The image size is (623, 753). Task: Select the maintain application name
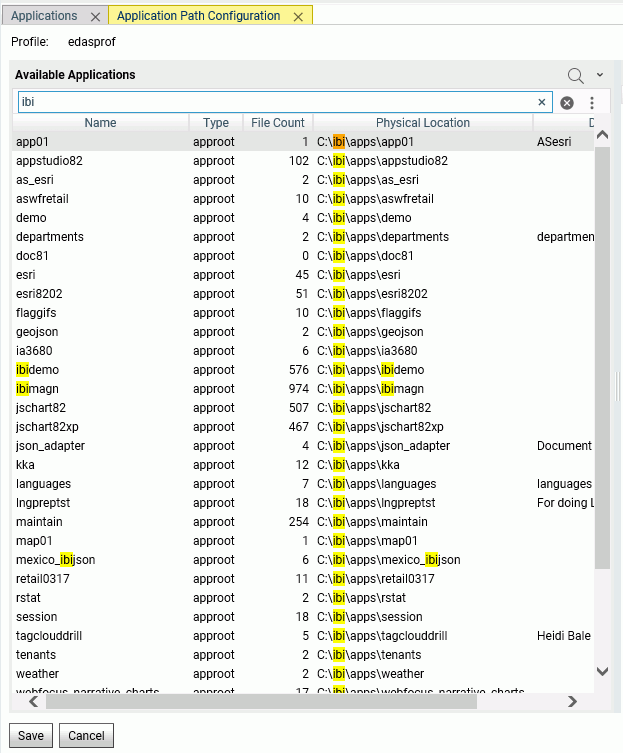(x=39, y=522)
